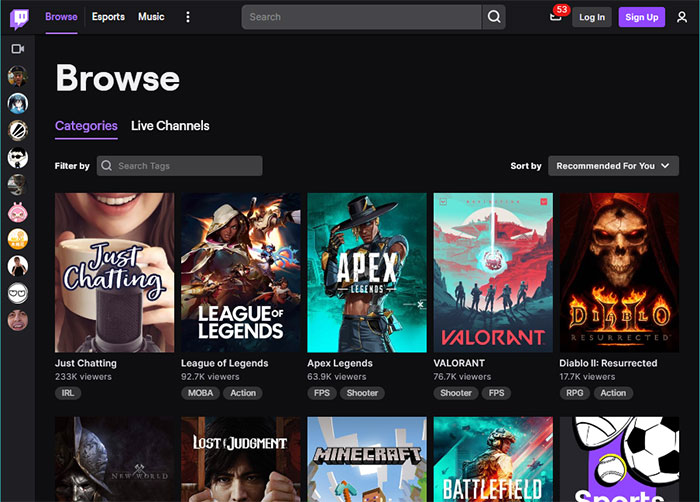Open the Sports category cover
Image resolution: width=700 pixels, height=502 pixels.
pos(619,459)
